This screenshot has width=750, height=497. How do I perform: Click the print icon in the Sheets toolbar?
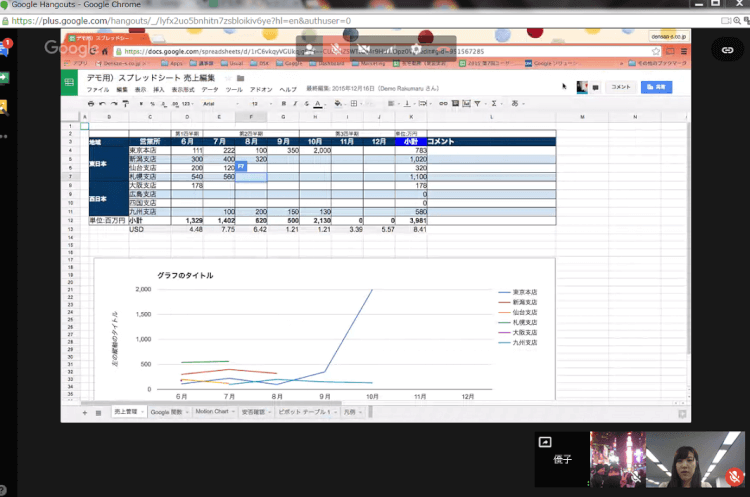(x=91, y=103)
